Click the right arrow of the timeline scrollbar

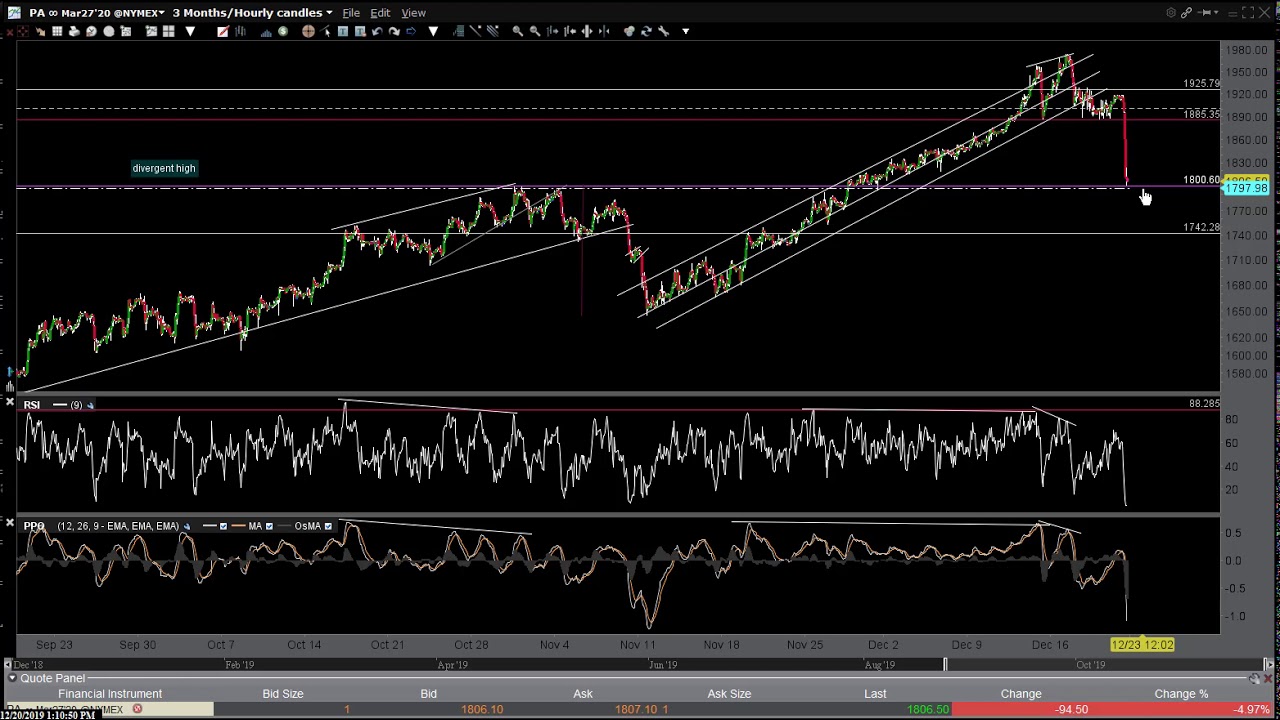tap(1270, 664)
